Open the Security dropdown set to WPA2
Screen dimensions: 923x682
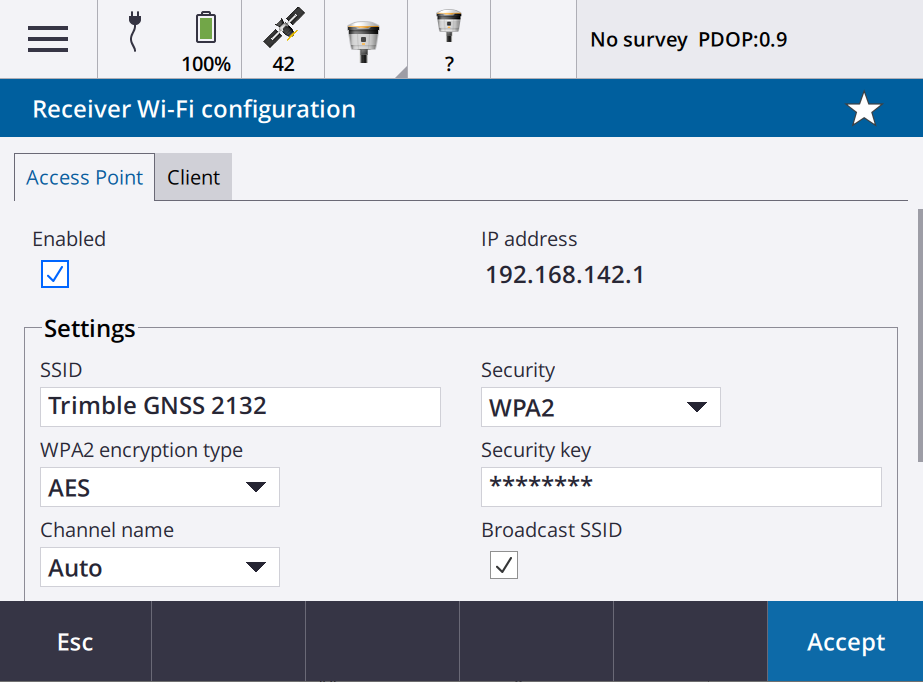[x=600, y=407]
